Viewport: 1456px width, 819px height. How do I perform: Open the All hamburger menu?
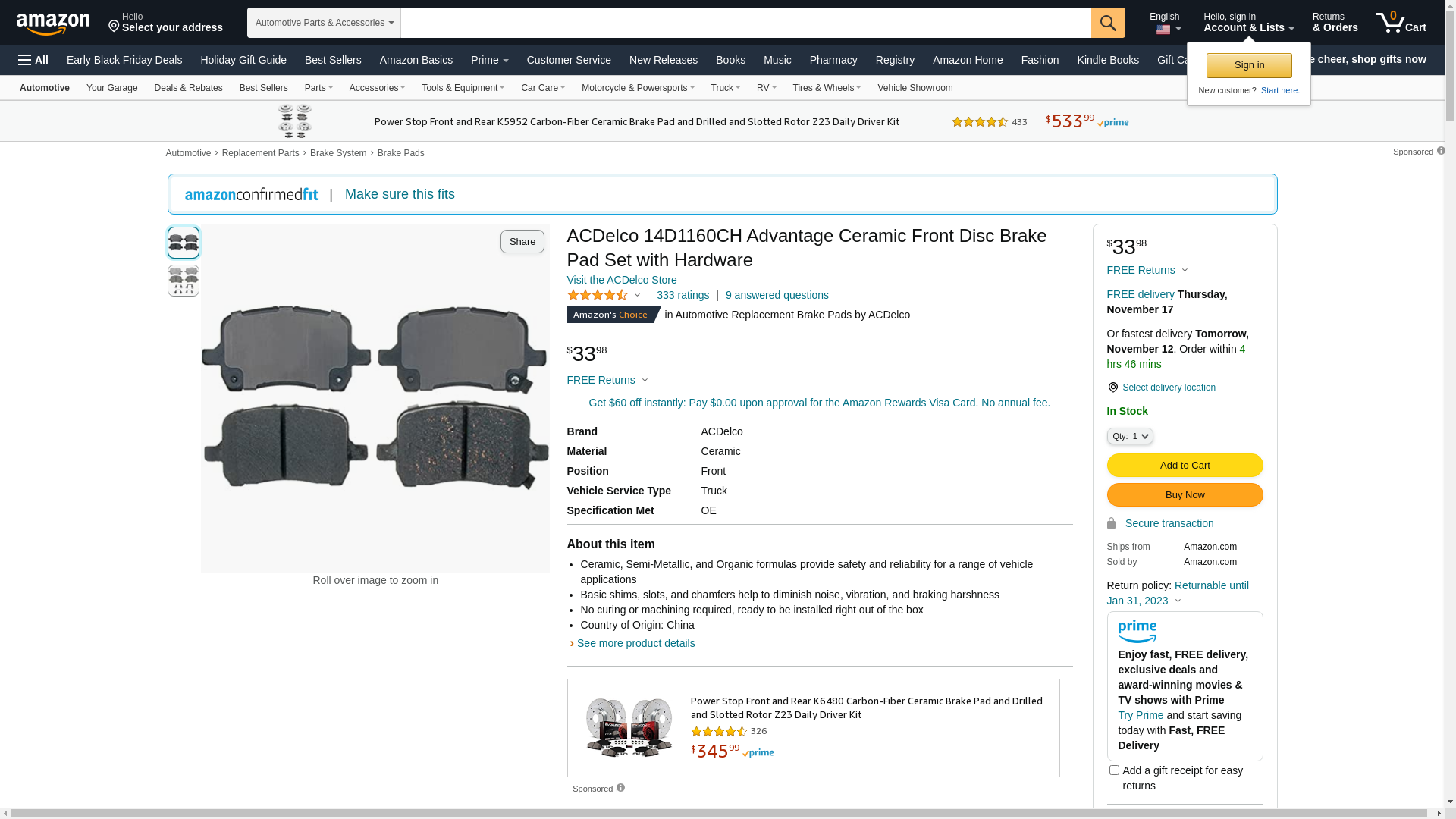coord(33,60)
